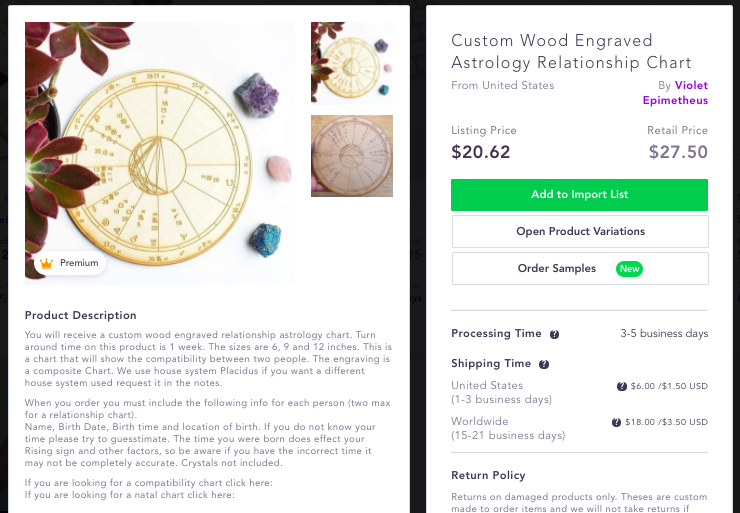740x513 pixels.
Task: Click help icon beside Worldwide shipping price
Action: [x=616, y=422]
